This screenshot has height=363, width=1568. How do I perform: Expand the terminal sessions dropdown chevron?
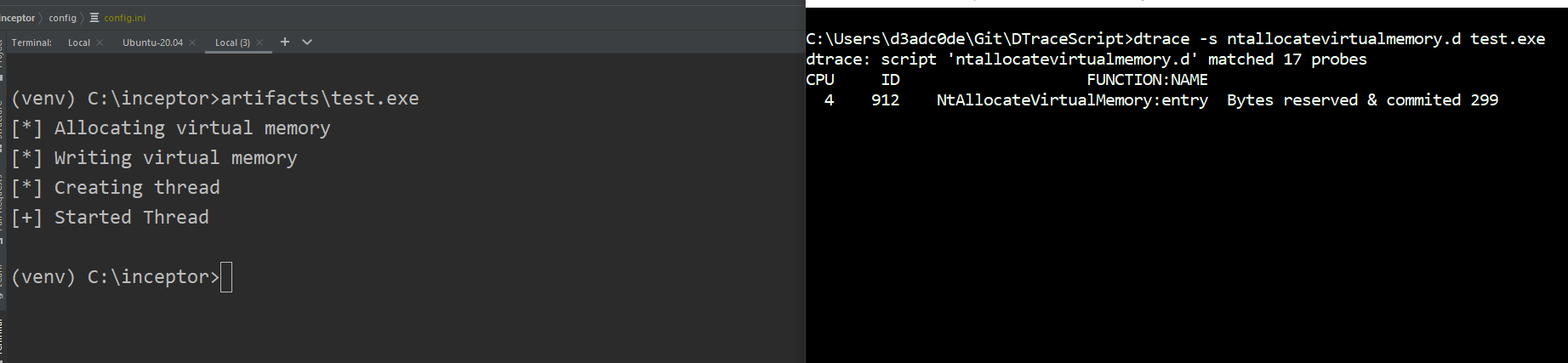(307, 42)
